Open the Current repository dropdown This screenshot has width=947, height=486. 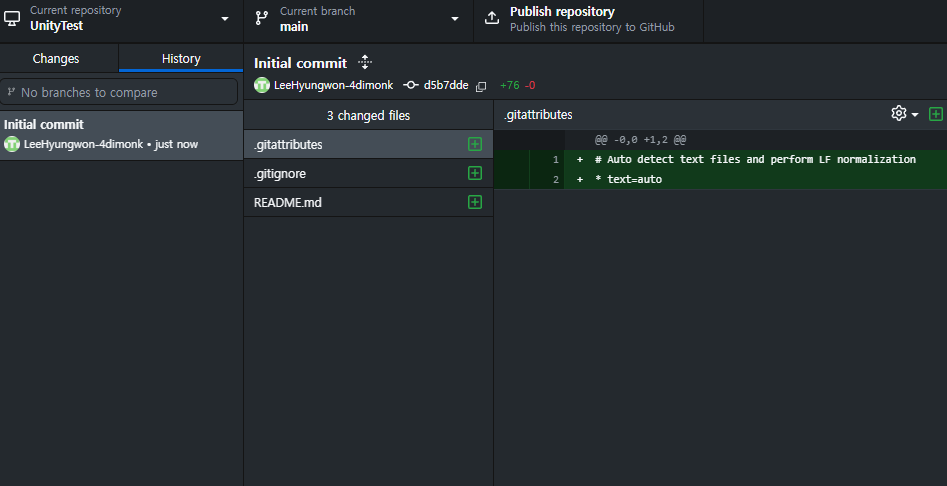point(121,18)
